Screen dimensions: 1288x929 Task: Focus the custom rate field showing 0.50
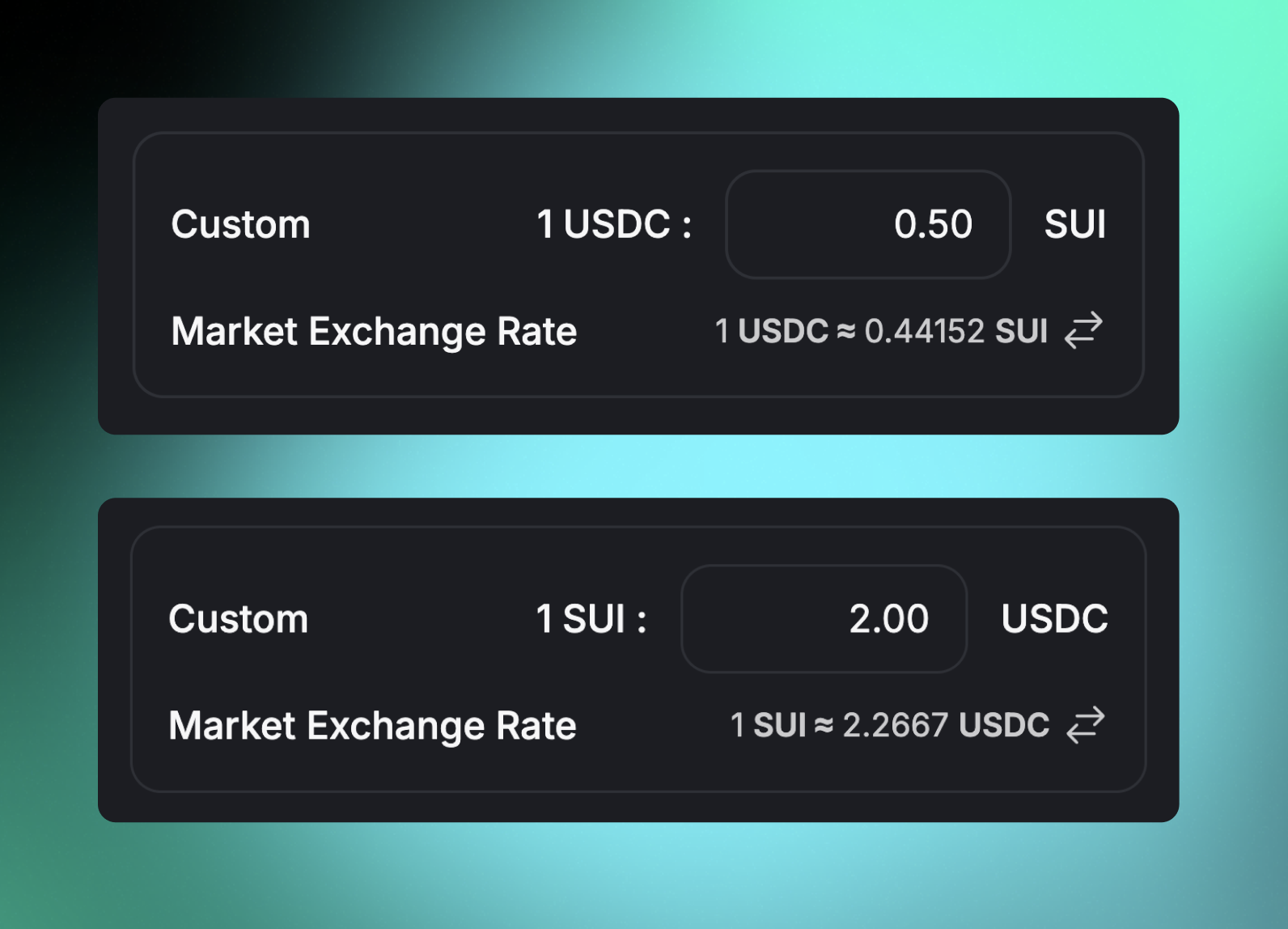coord(868,224)
